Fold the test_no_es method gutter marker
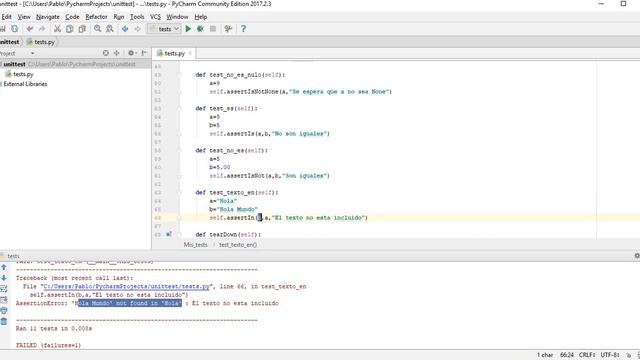The height and width of the screenshot is (360, 640). [x=179, y=151]
